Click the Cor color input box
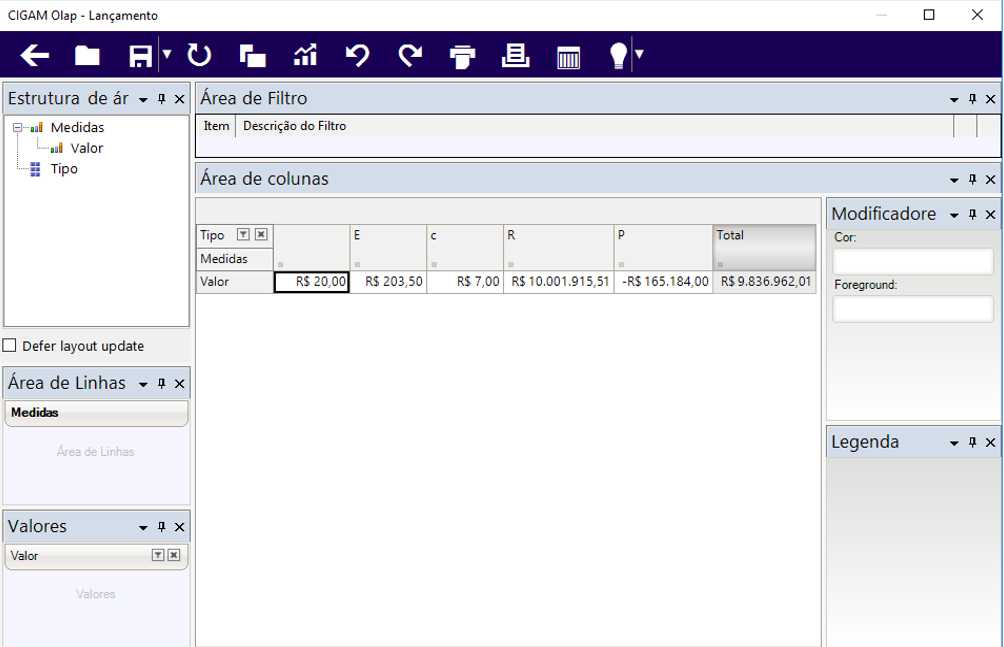This screenshot has width=1004, height=647. pyautogui.click(x=912, y=262)
